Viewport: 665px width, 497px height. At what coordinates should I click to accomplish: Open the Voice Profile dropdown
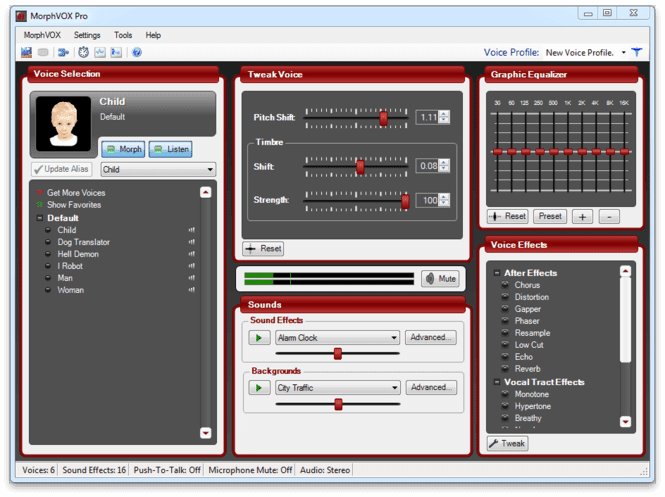pyautogui.click(x=623, y=53)
